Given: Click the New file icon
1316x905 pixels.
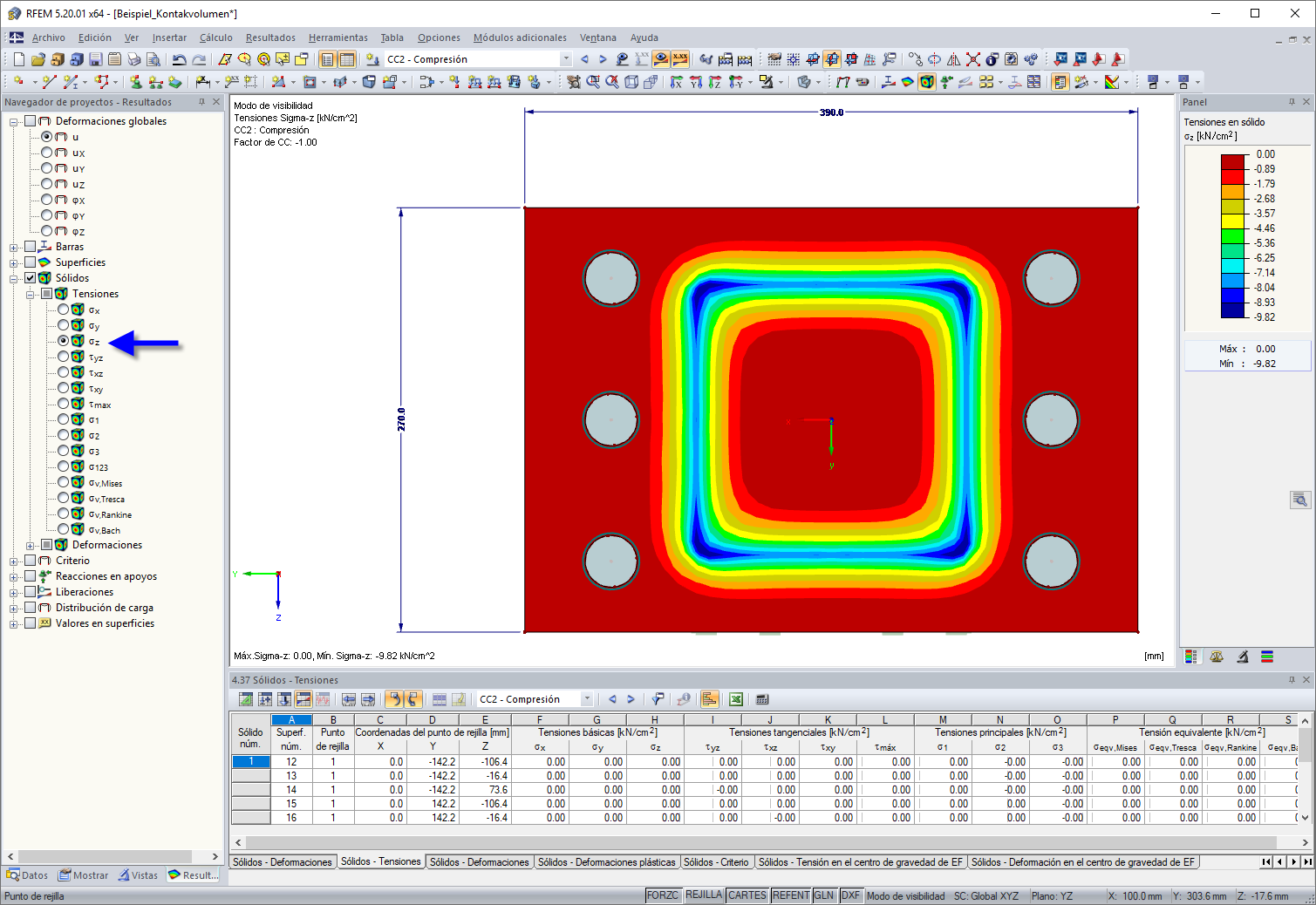Looking at the screenshot, I should (18, 59).
